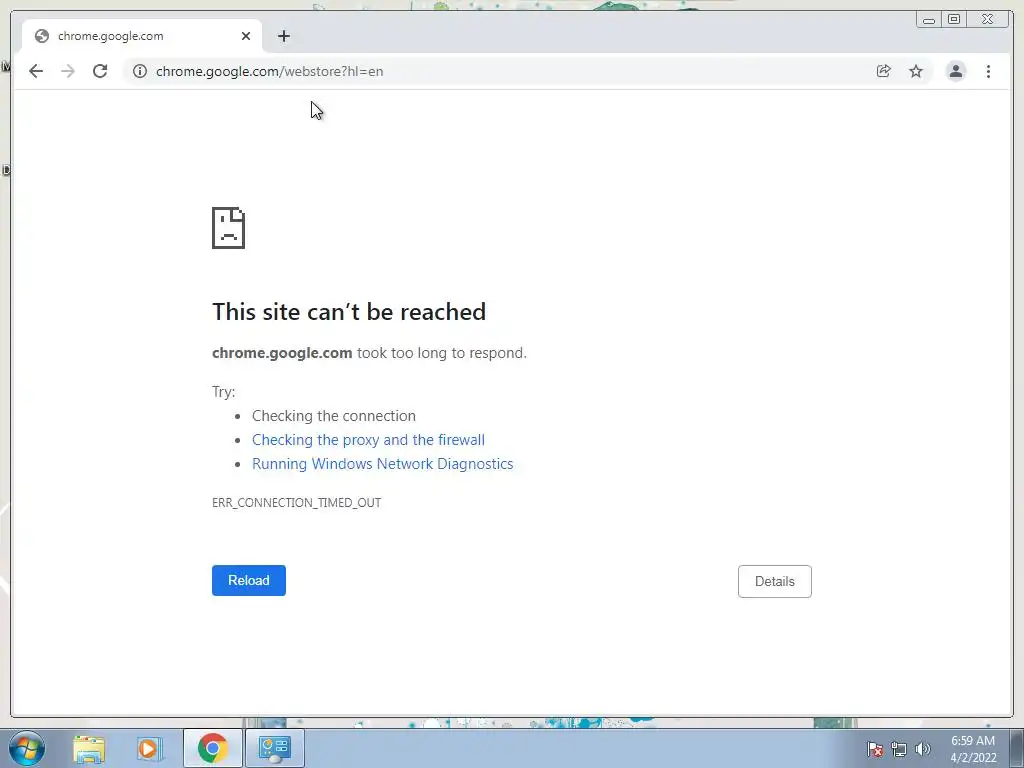The height and width of the screenshot is (768, 1024).
Task: Launch Windows Media Player from taskbar
Action: [x=149, y=748]
